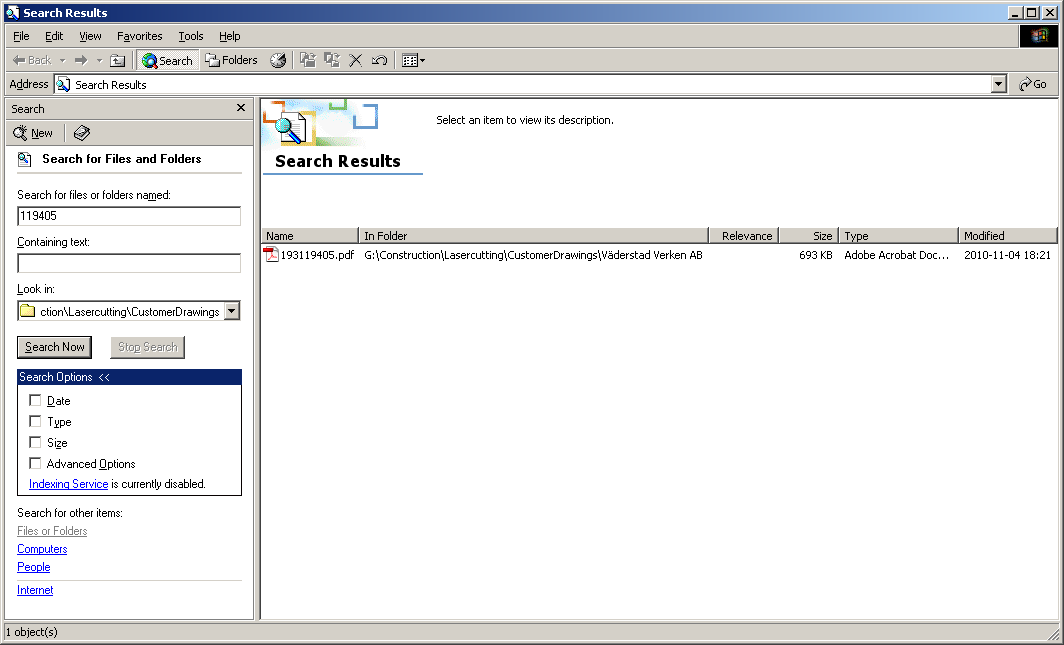1064x645 pixels.
Task: Open the History toolbar icon
Action: click(x=278, y=61)
